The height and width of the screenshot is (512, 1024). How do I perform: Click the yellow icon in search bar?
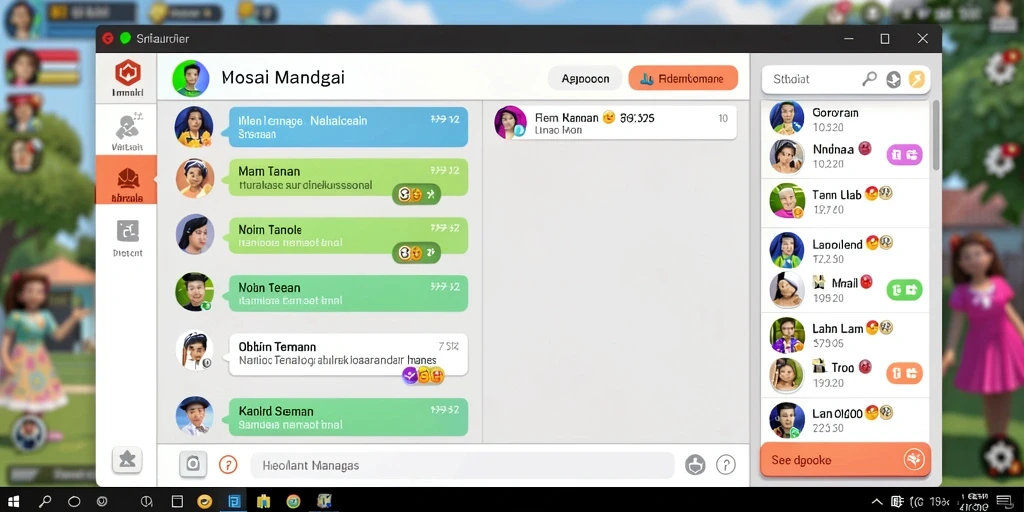pos(917,80)
